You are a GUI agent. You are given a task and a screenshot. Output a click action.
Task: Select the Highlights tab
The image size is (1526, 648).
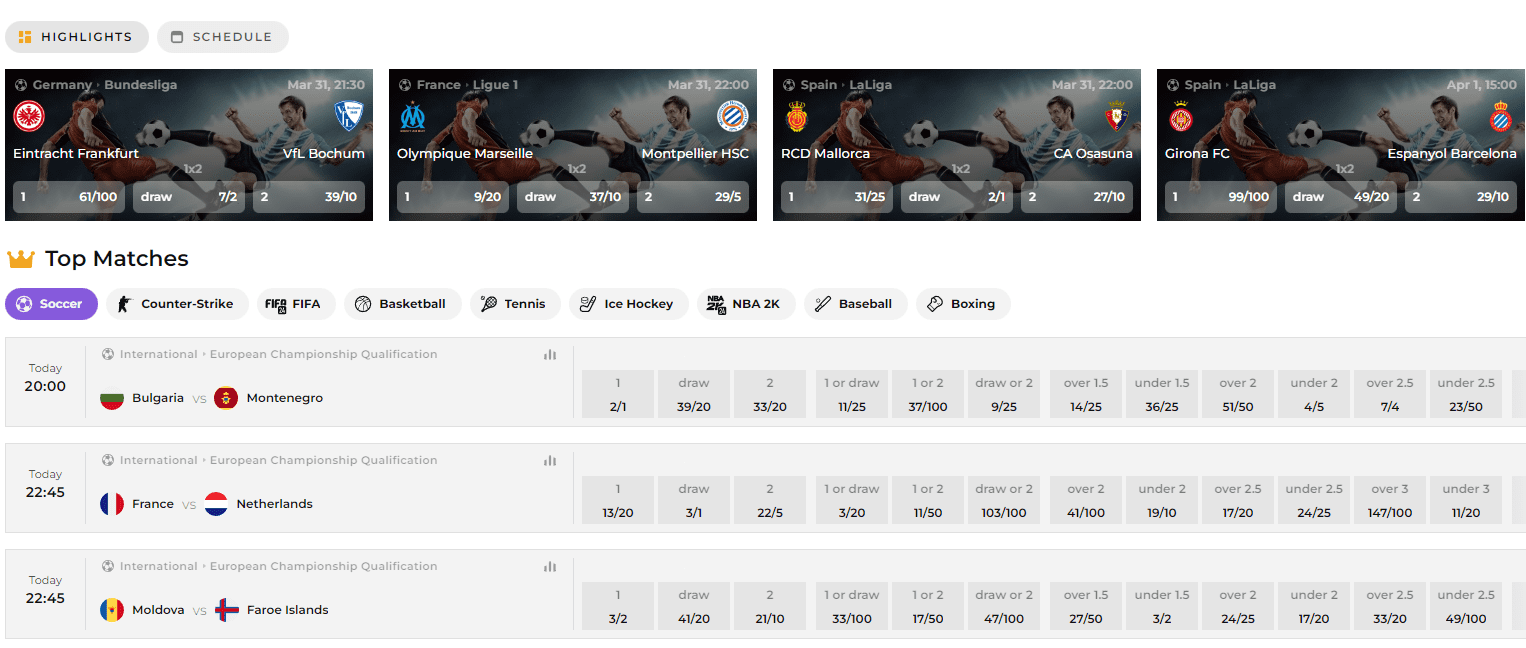coord(76,36)
